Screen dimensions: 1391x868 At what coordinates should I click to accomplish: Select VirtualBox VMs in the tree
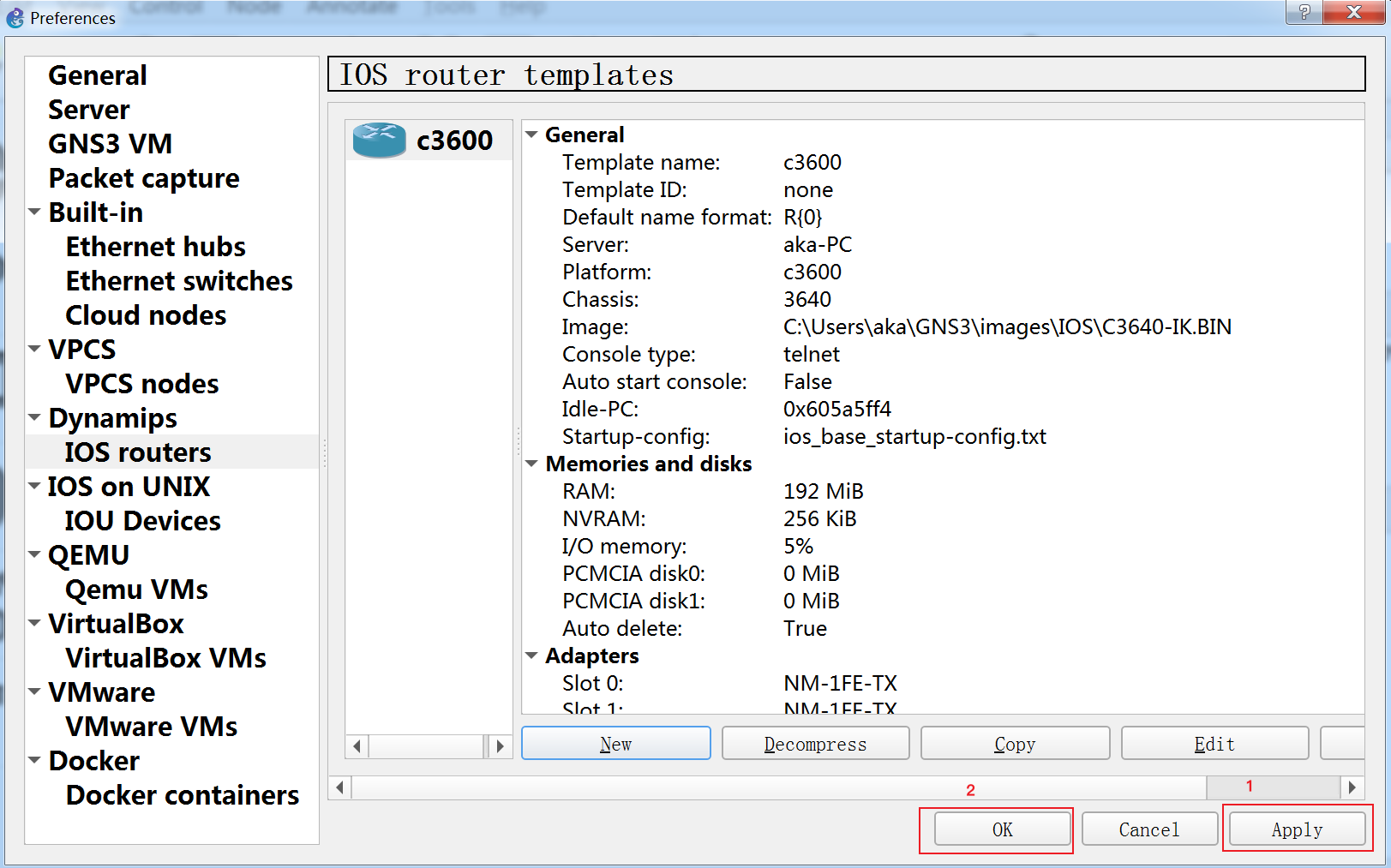(x=166, y=658)
